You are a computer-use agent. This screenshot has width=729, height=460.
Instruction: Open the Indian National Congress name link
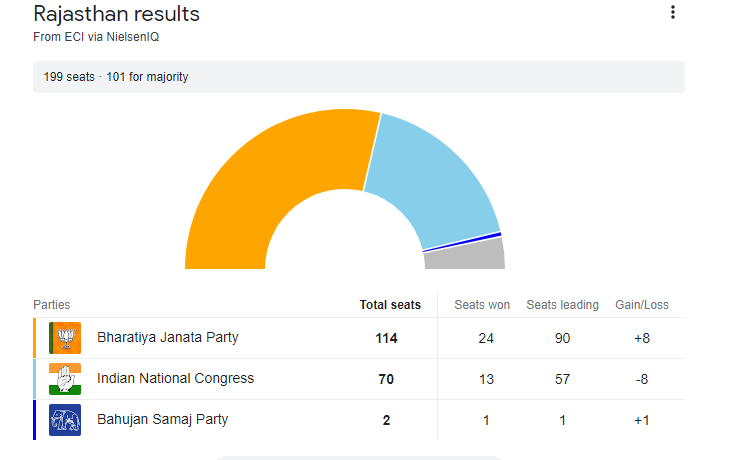(x=175, y=379)
